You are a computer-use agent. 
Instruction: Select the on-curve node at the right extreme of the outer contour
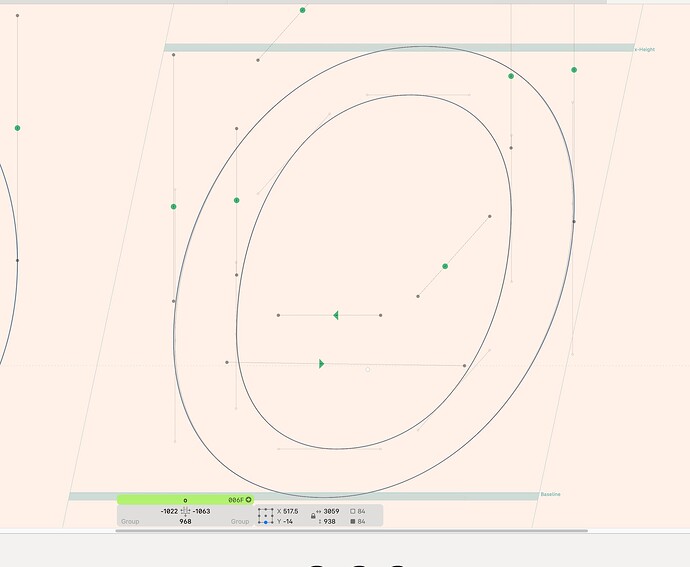point(573,221)
